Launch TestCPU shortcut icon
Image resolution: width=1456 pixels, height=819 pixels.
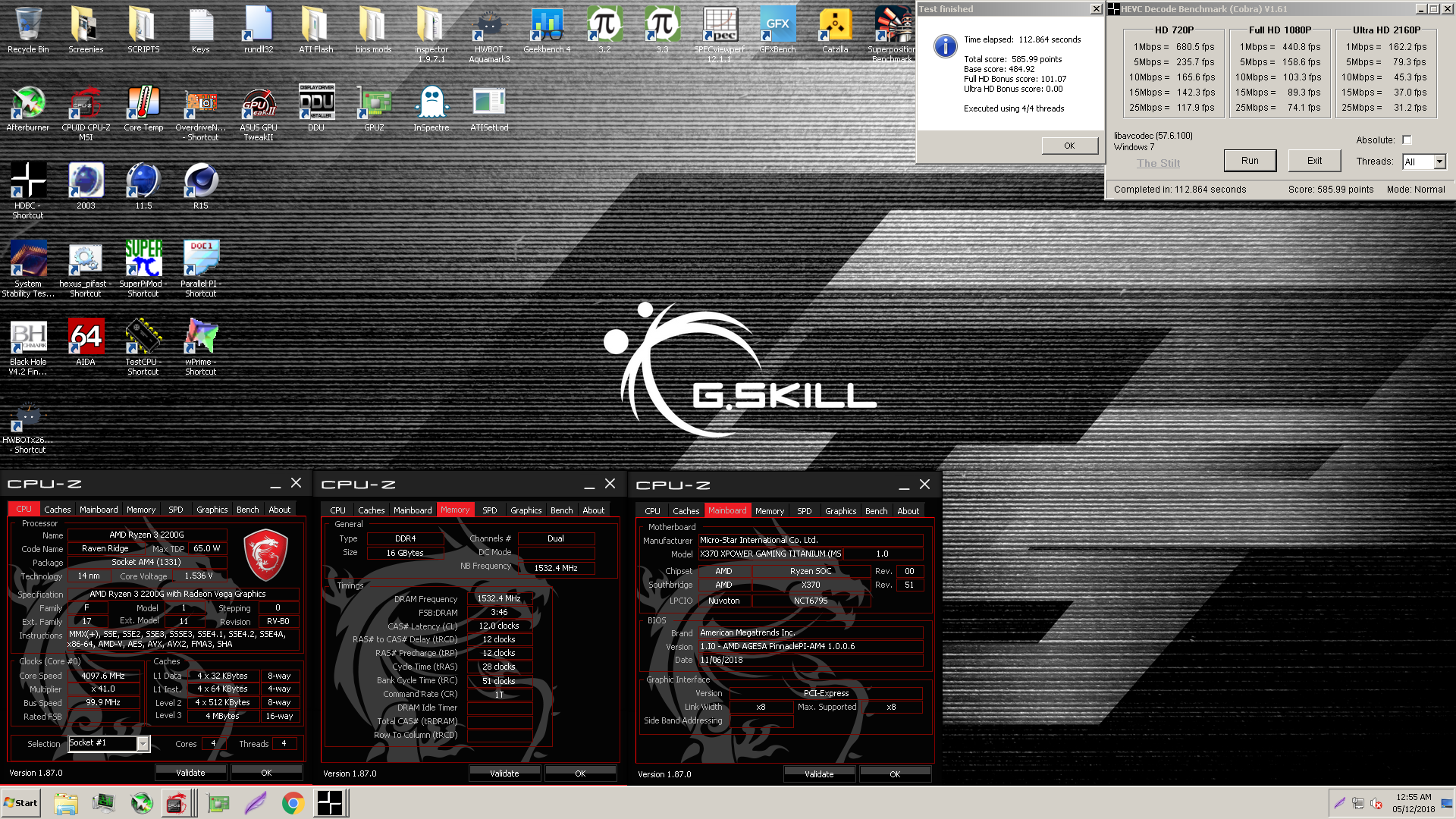point(143,347)
